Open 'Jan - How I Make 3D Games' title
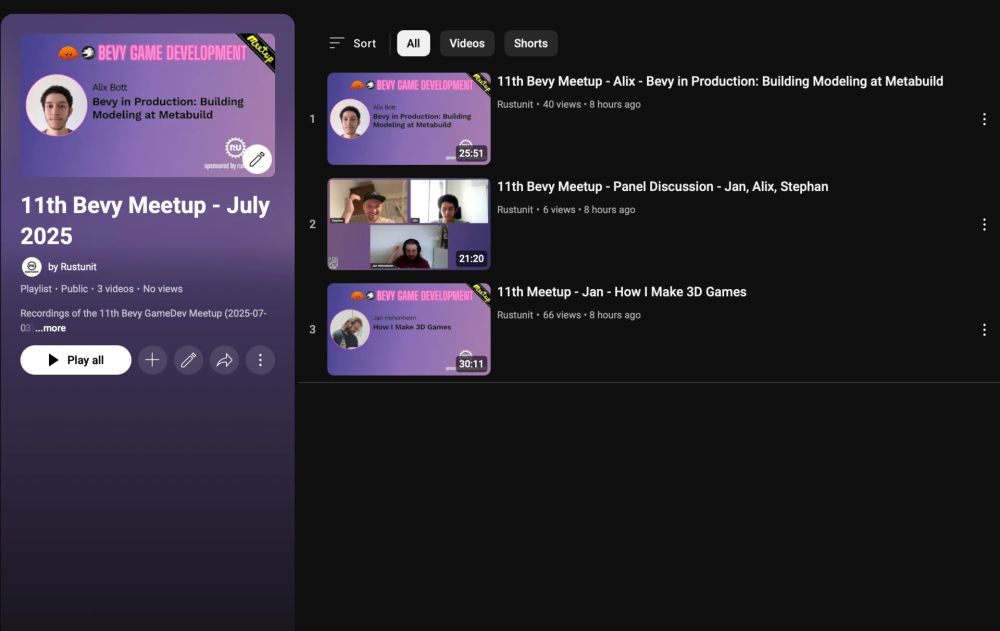This screenshot has width=1000, height=631. pyautogui.click(x=622, y=292)
